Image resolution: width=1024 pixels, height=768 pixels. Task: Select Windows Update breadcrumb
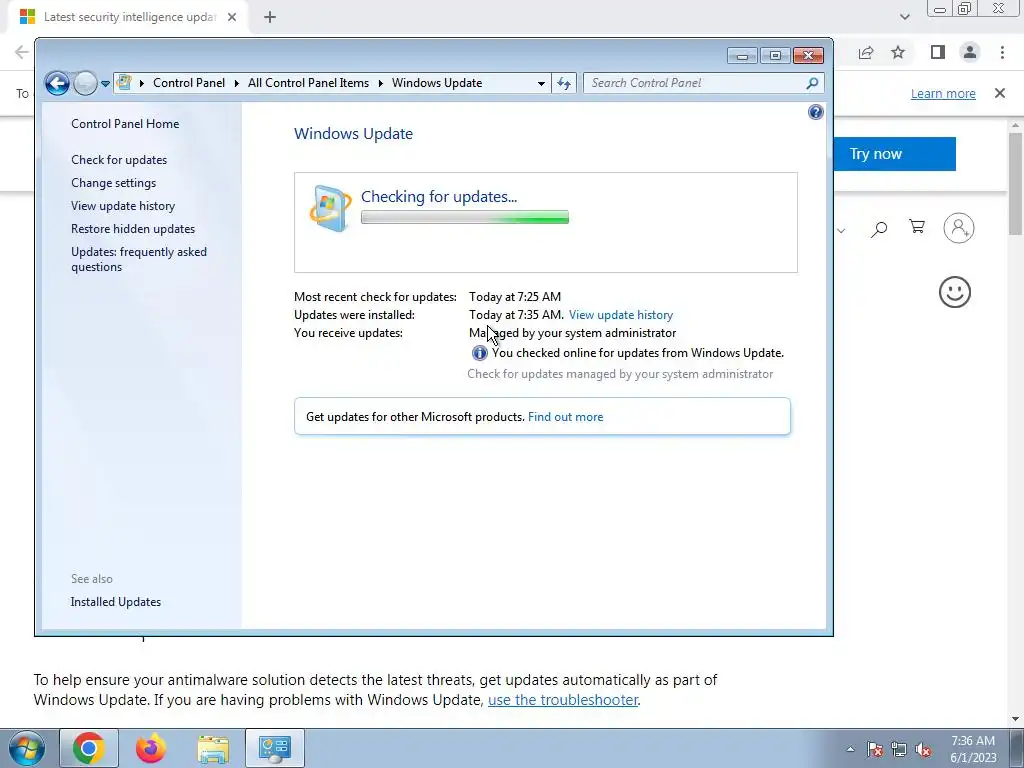pyautogui.click(x=437, y=83)
